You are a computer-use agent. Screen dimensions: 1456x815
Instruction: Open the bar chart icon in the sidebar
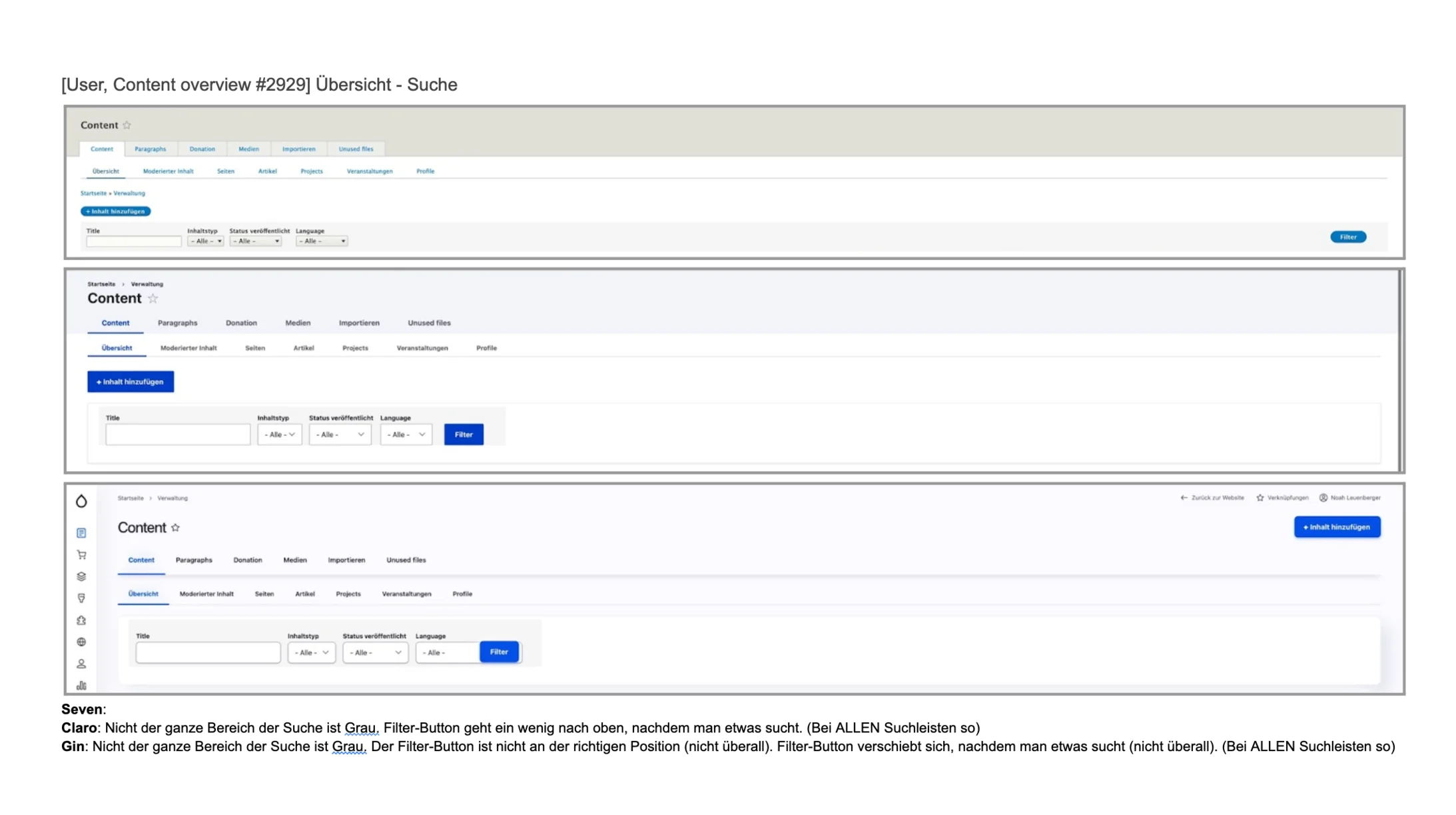81,685
